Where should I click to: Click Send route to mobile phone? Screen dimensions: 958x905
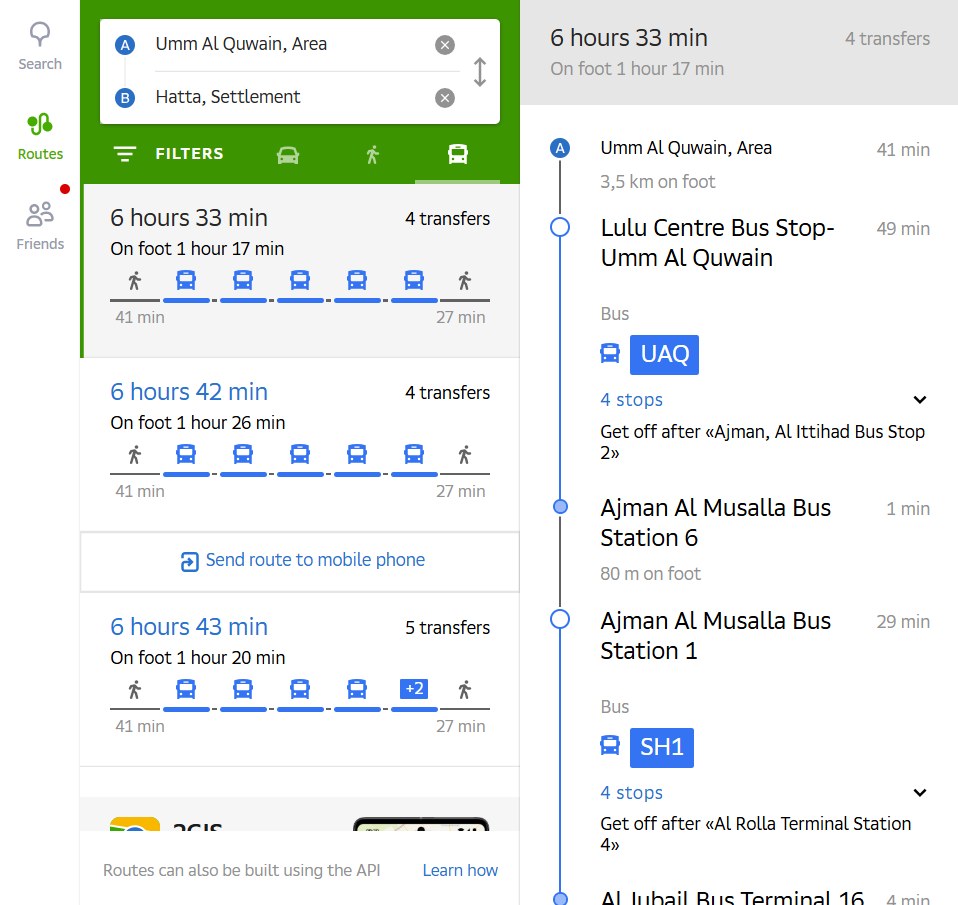pyautogui.click(x=302, y=560)
